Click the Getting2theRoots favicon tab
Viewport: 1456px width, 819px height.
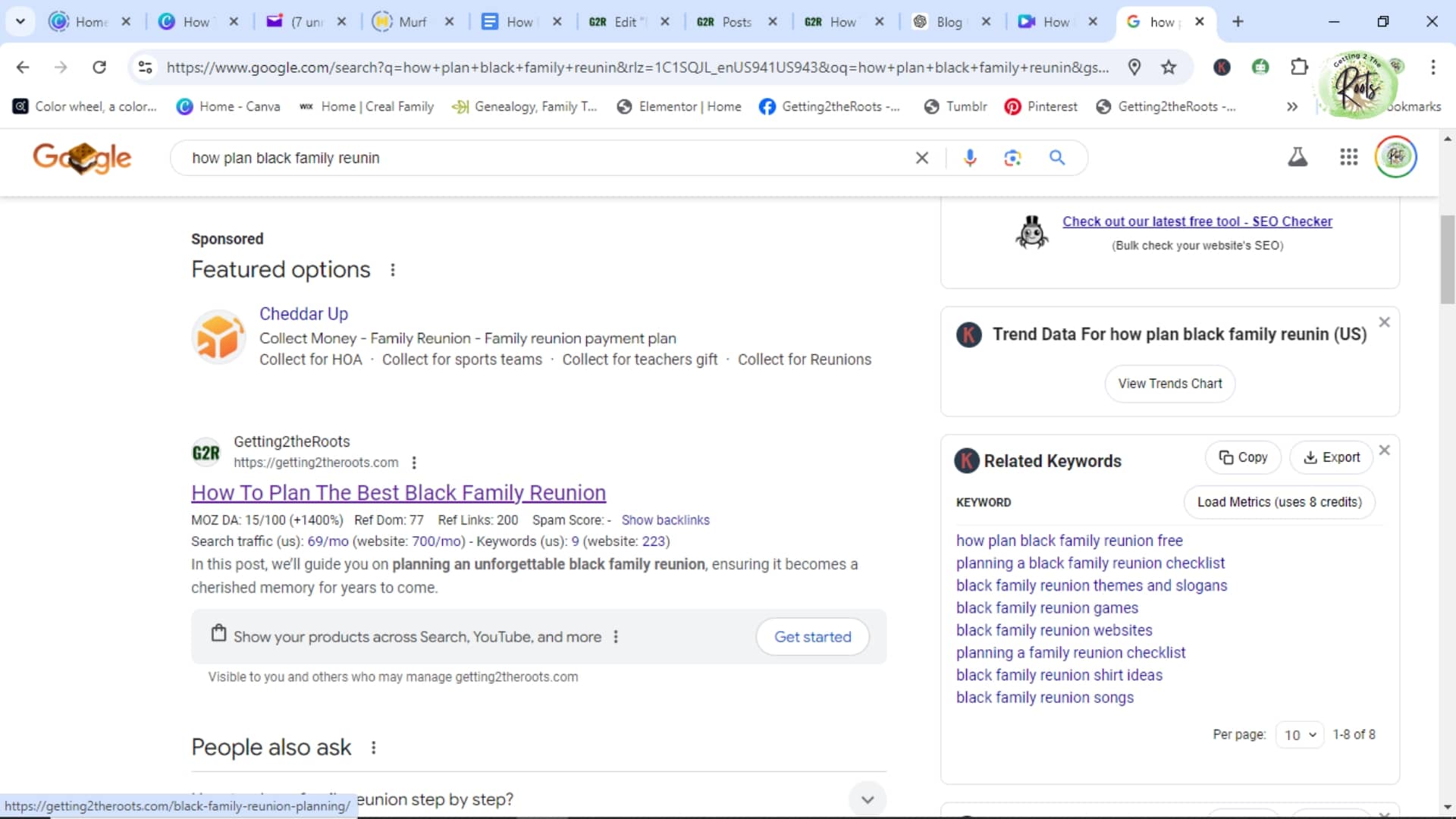[x=600, y=22]
